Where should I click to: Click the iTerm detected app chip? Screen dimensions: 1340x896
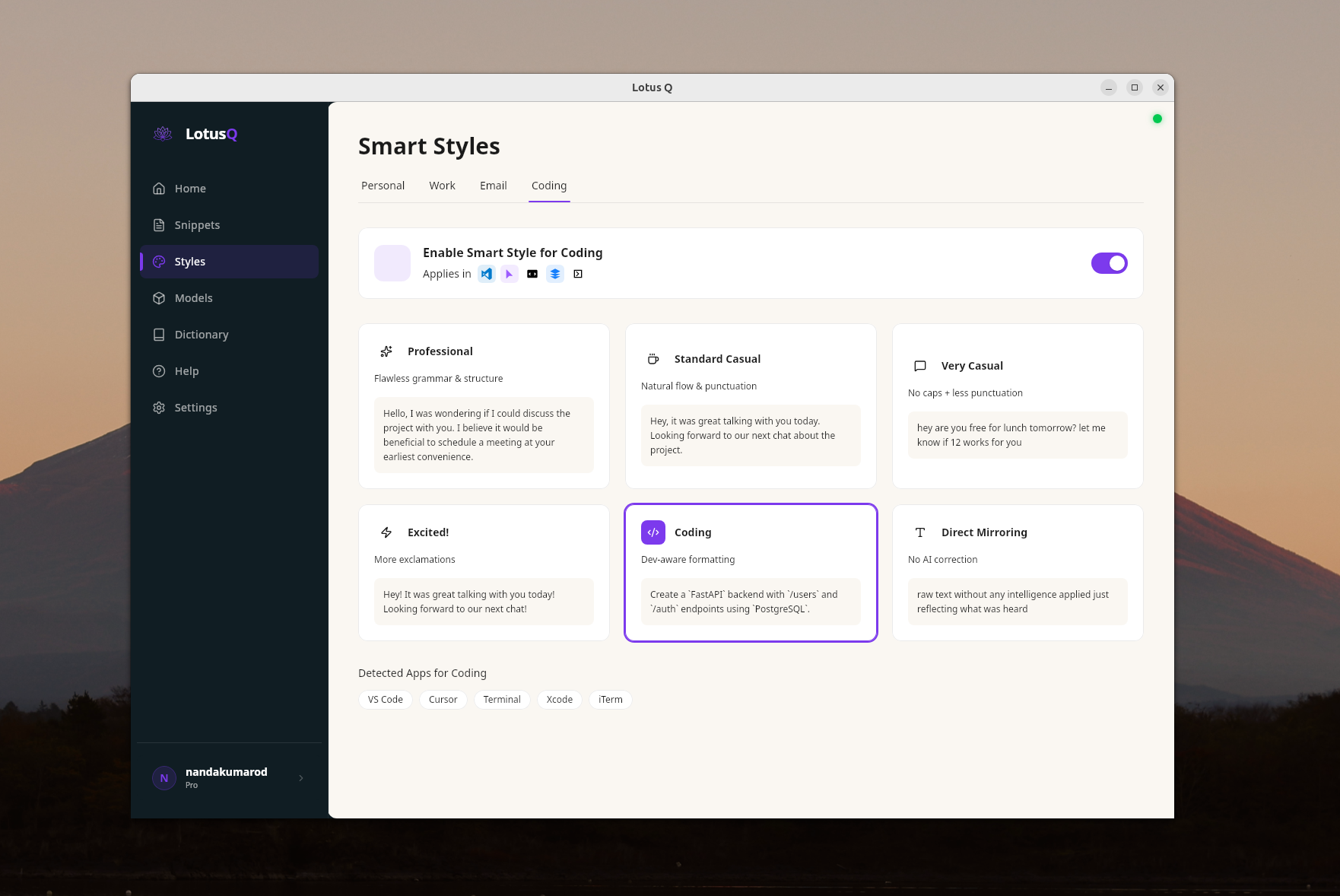(x=610, y=699)
